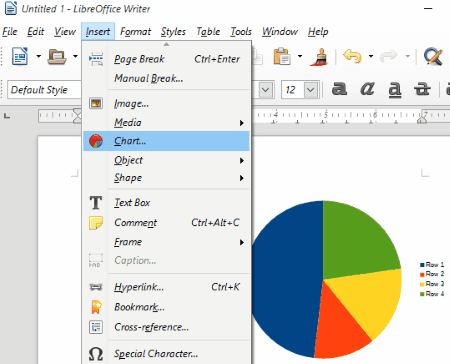
Task: Toggle Underline formatting
Action: coord(395,90)
